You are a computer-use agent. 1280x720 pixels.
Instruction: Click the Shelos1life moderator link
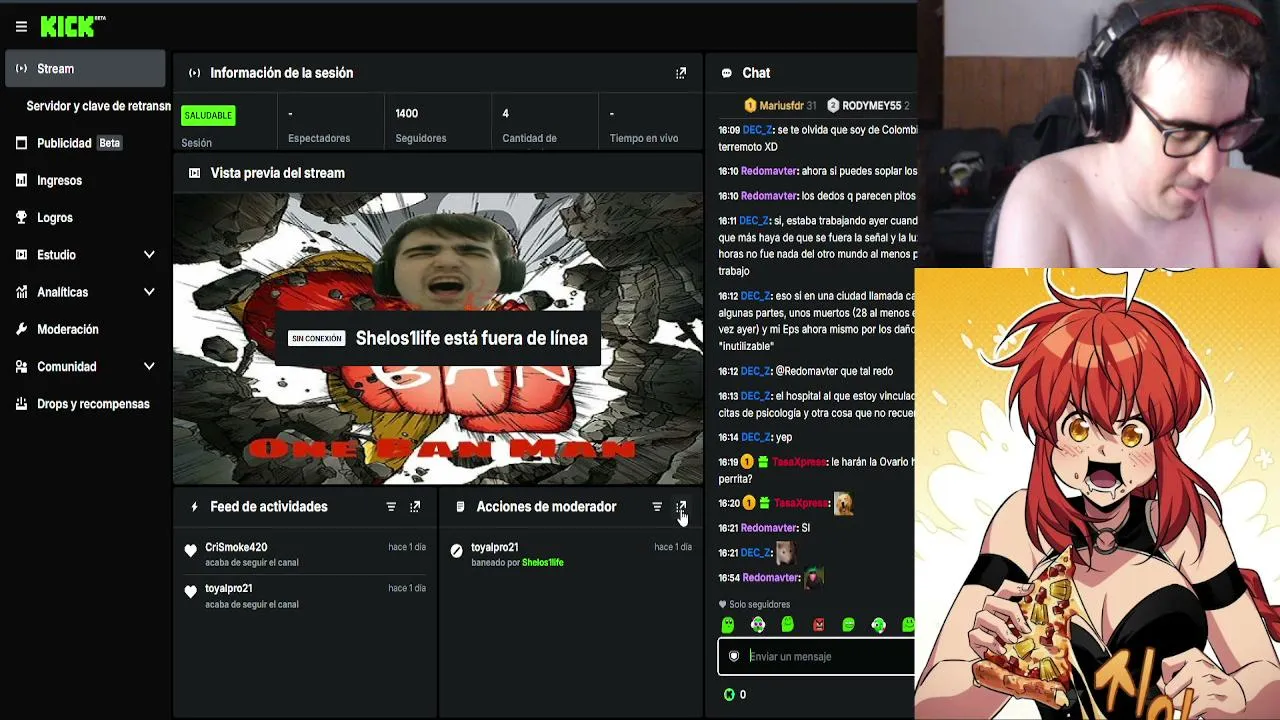point(543,563)
